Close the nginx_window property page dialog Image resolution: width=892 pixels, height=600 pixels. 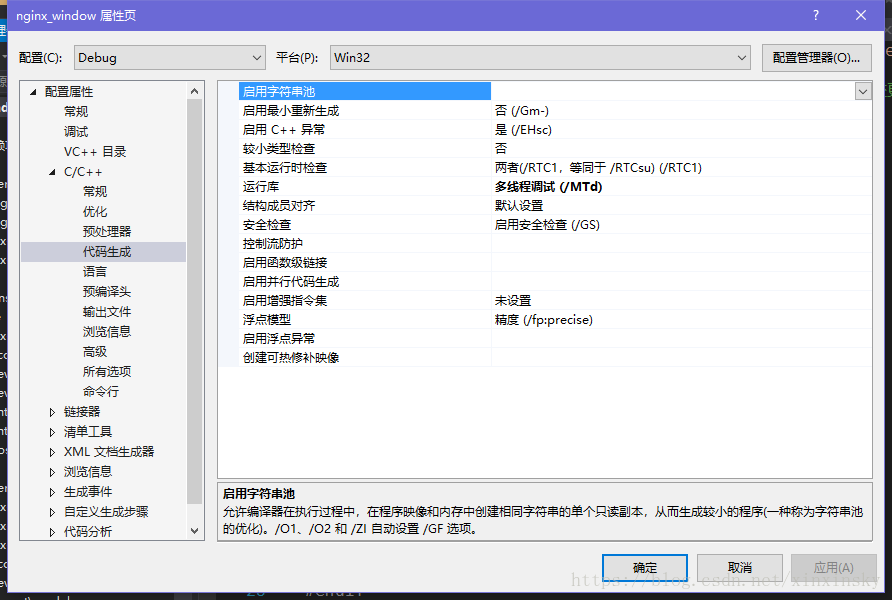click(x=861, y=15)
